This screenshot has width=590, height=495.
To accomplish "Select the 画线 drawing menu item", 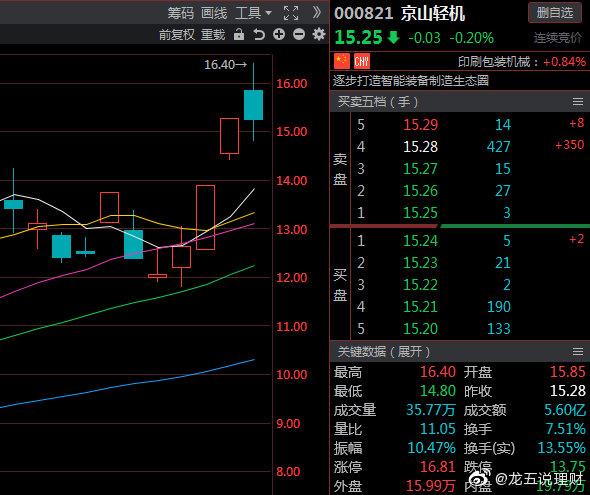I will pyautogui.click(x=214, y=13).
